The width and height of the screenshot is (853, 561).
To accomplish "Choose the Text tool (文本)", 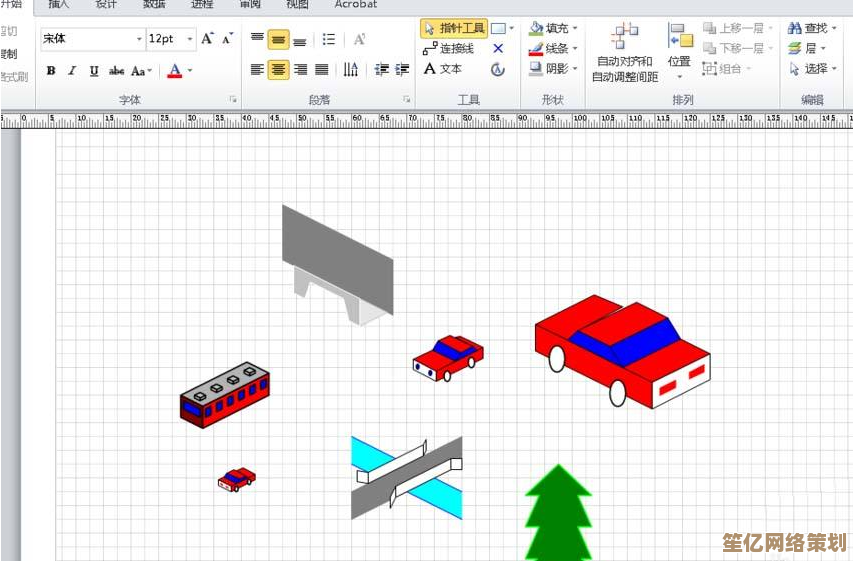I will 443,69.
